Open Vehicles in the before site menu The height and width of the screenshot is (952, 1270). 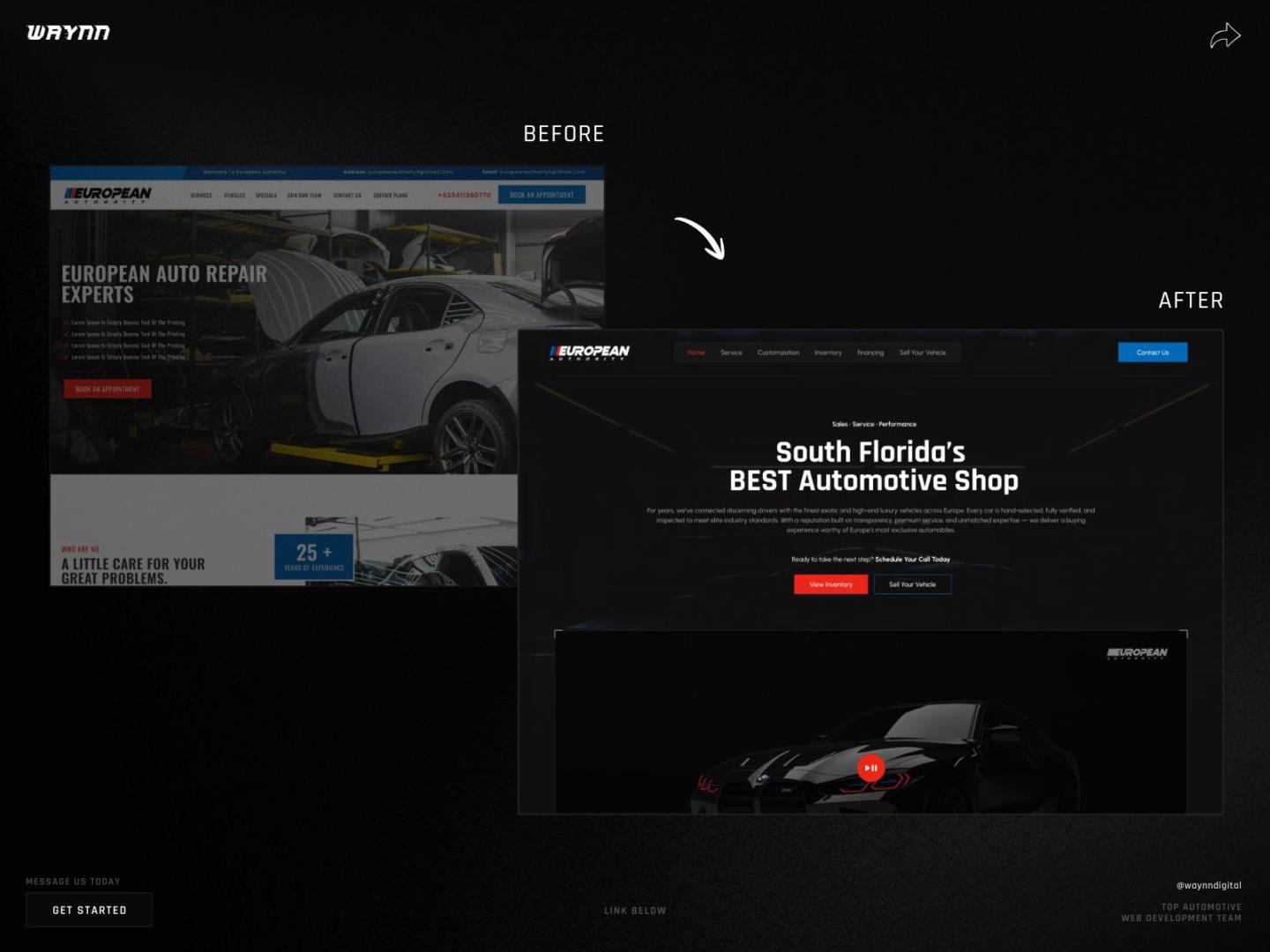(x=235, y=196)
